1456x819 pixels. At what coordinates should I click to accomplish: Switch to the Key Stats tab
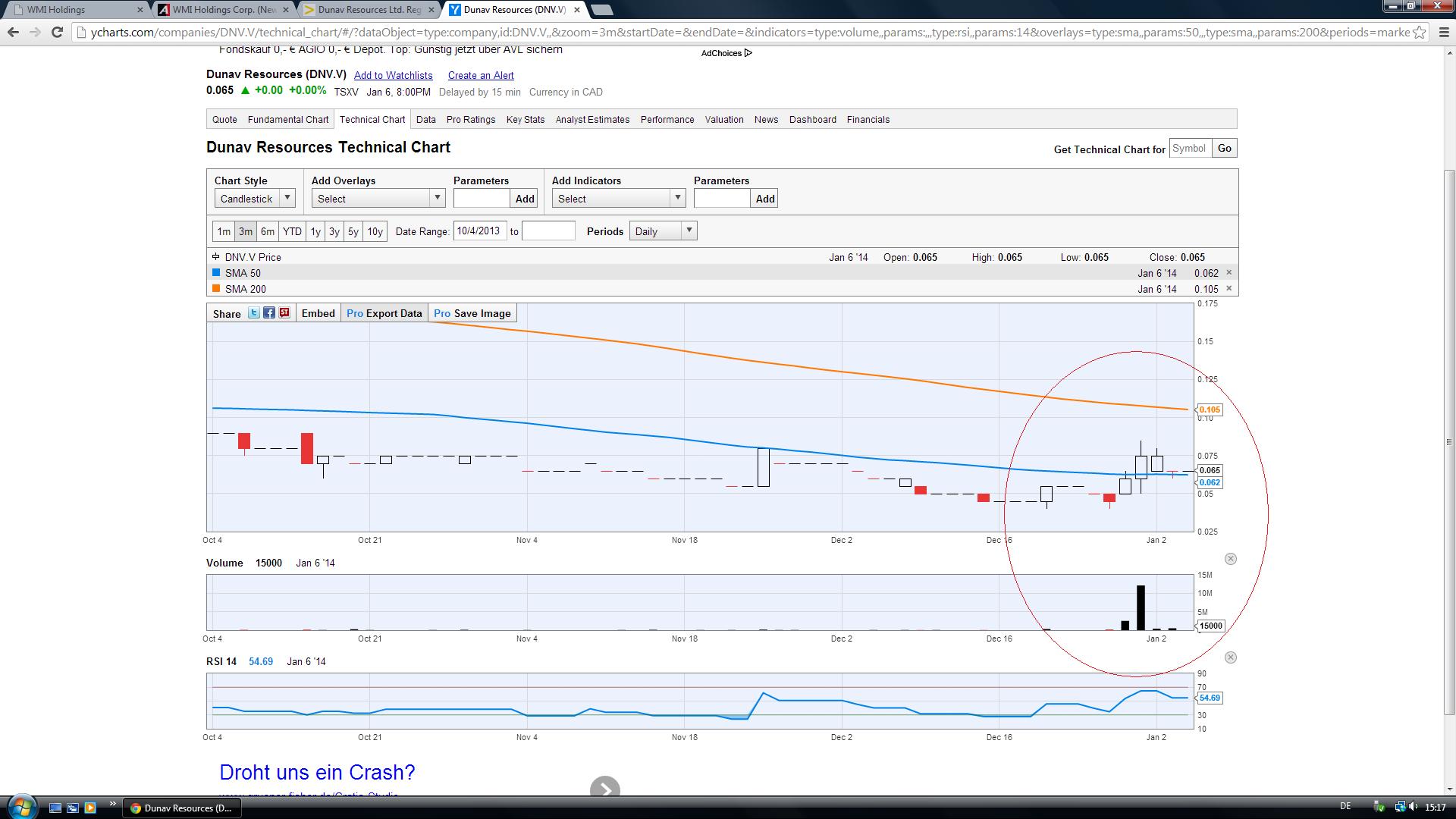click(x=526, y=120)
